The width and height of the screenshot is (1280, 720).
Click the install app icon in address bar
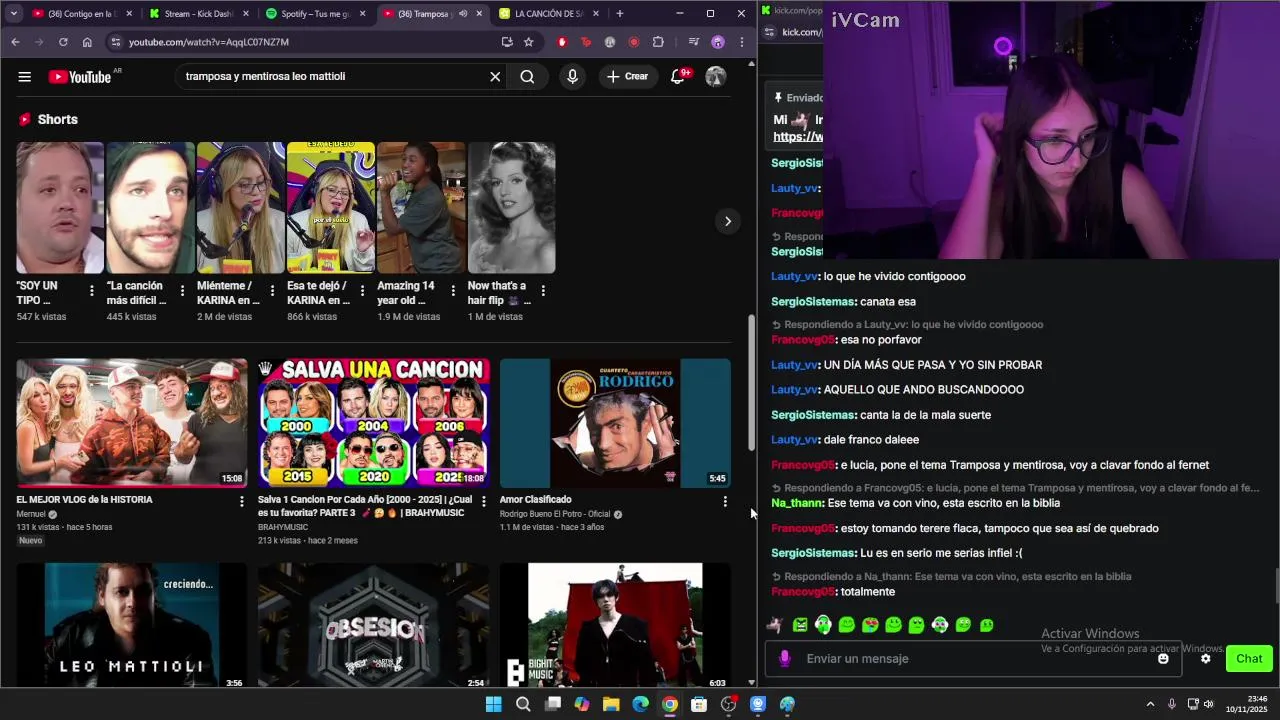pyautogui.click(x=507, y=42)
